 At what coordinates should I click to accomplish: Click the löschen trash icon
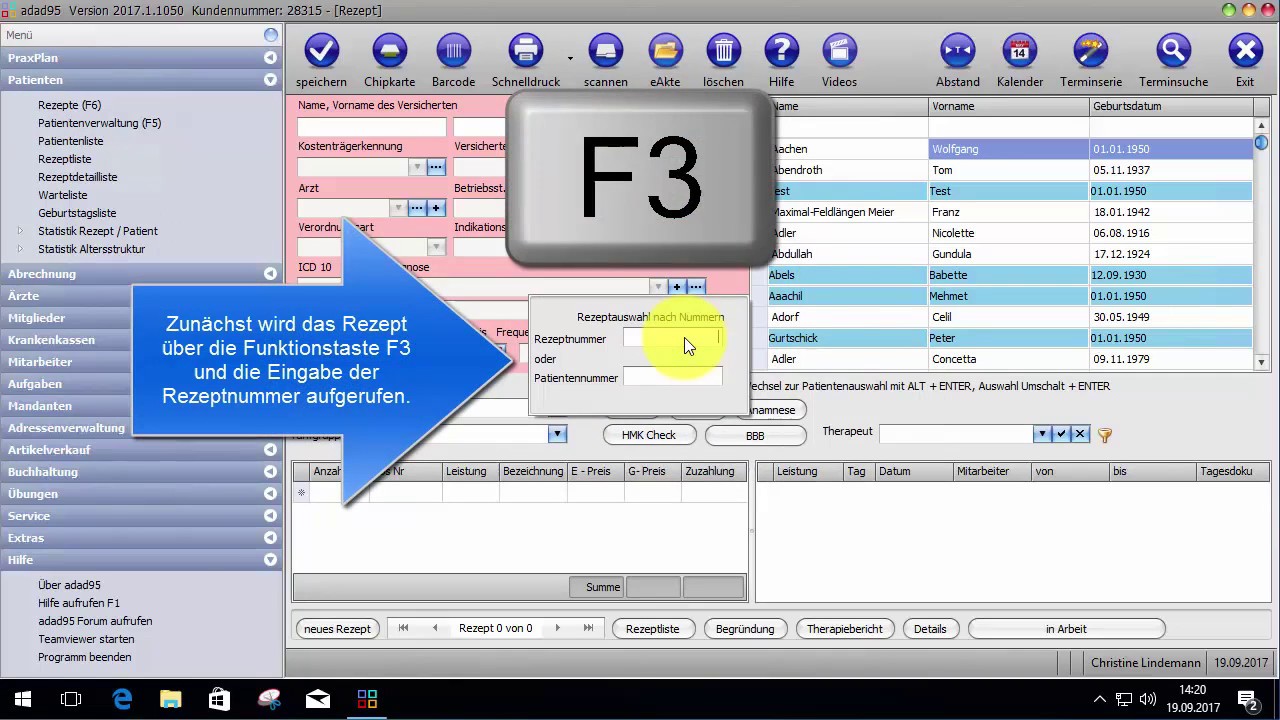pos(723,51)
